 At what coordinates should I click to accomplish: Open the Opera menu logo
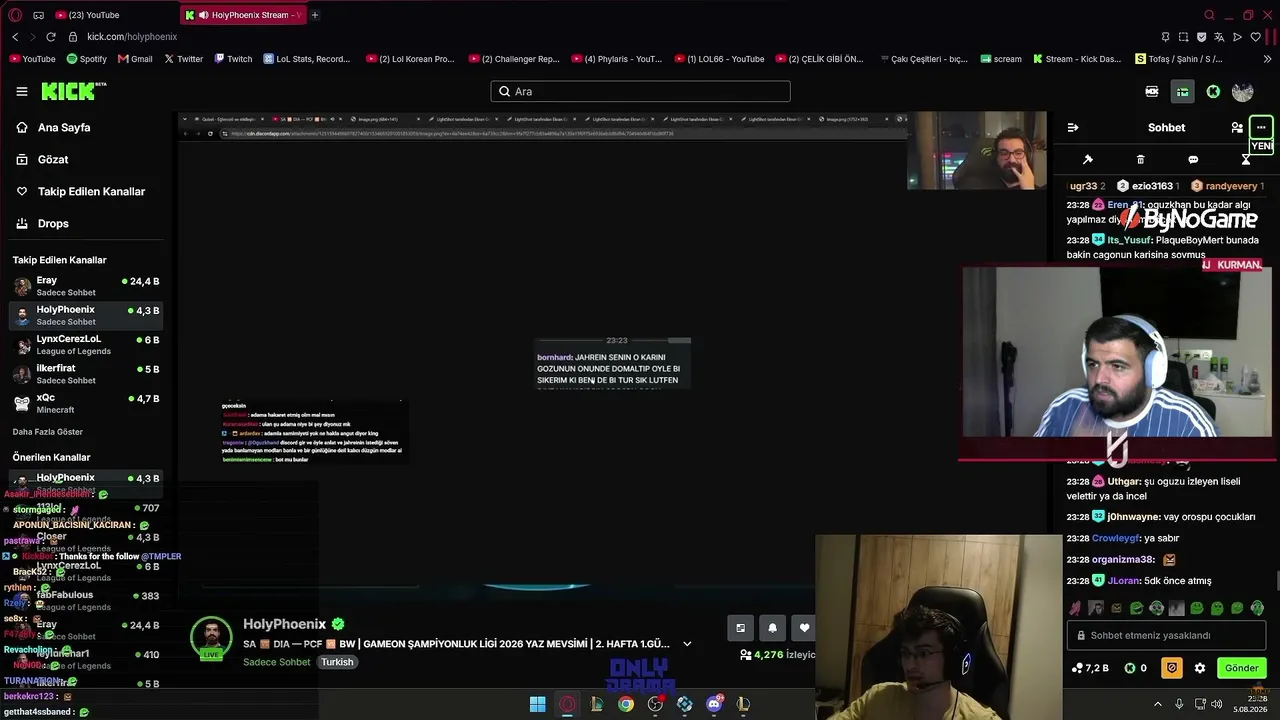pyautogui.click(x=14, y=15)
